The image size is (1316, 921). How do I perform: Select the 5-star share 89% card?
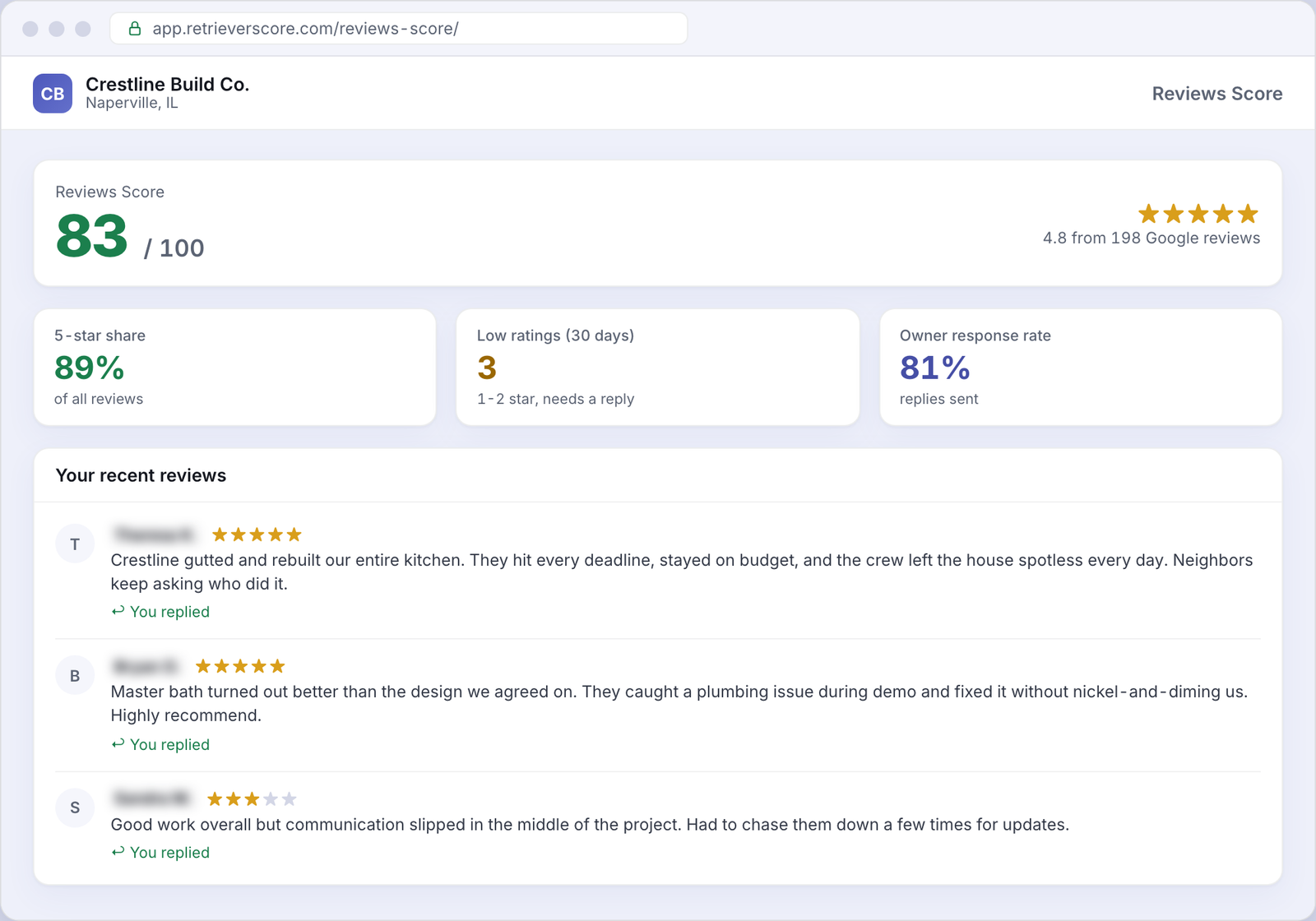point(234,368)
